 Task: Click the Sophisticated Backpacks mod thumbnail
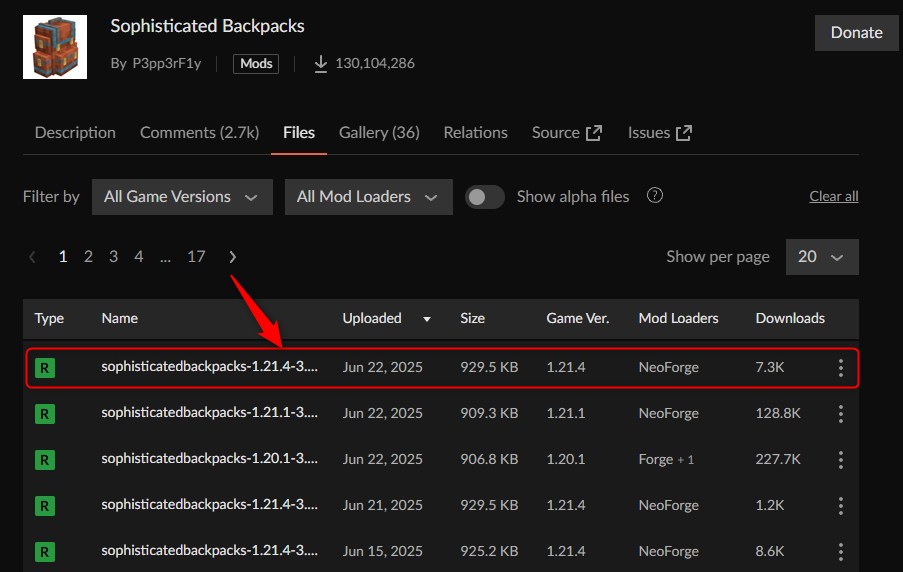pos(55,47)
